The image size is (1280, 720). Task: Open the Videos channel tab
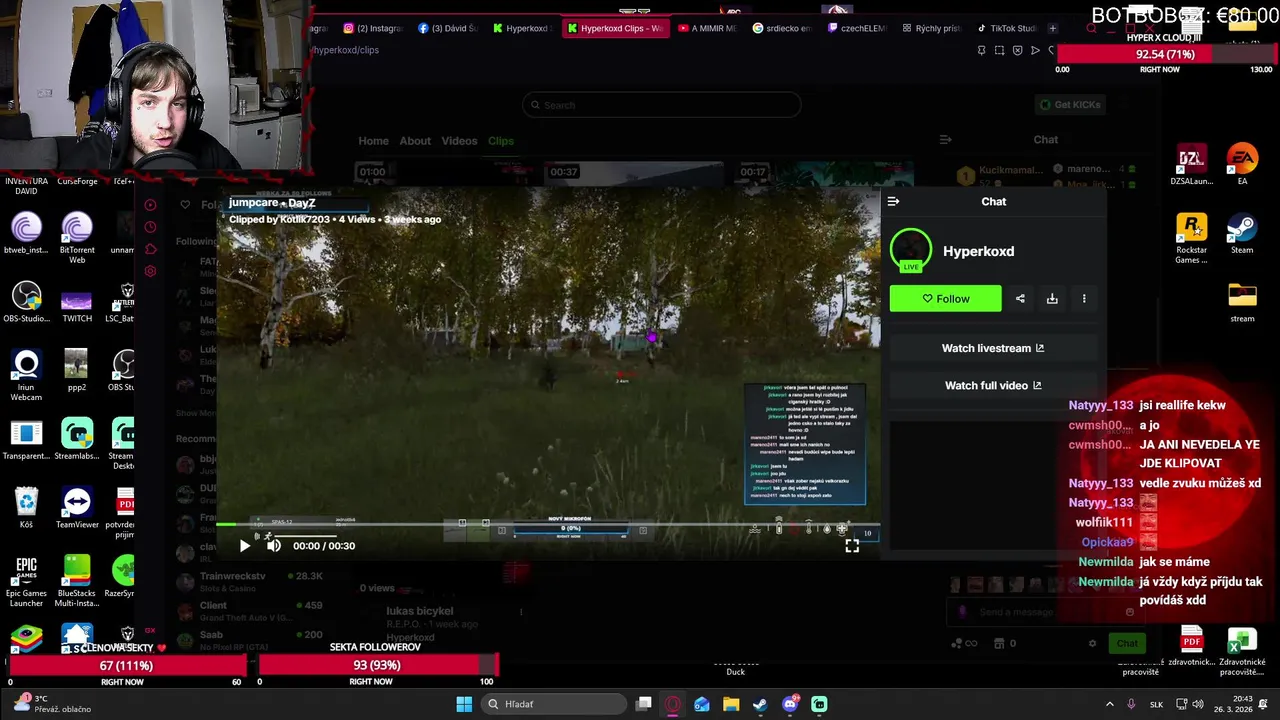click(x=459, y=141)
